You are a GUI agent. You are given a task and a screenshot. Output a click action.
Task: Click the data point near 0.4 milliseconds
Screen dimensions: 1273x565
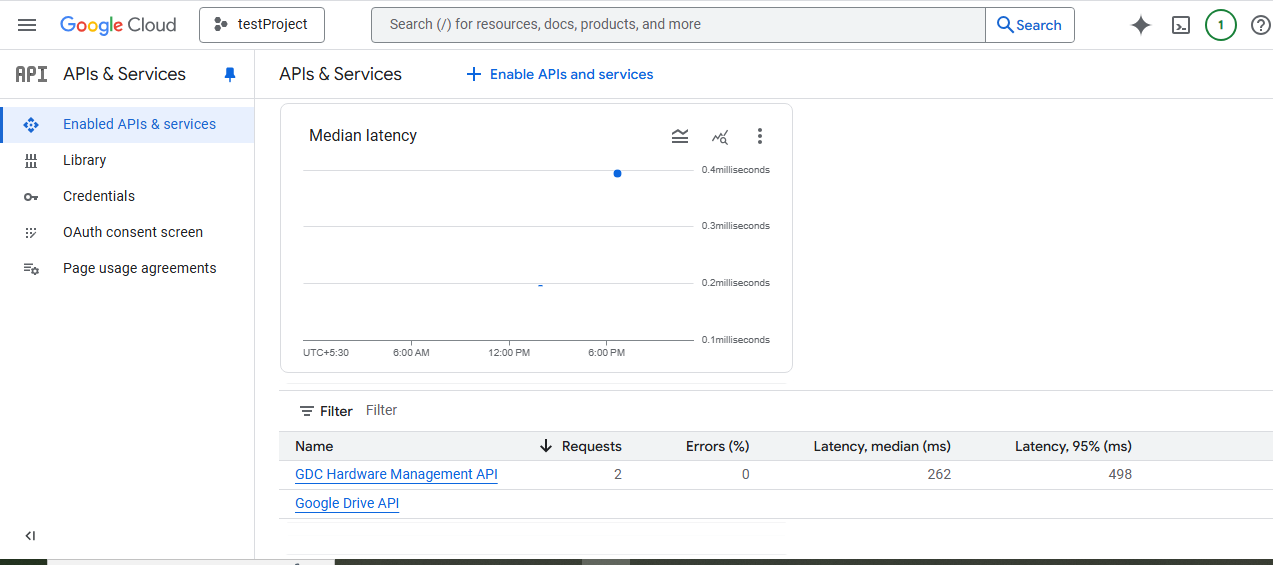coord(617,174)
